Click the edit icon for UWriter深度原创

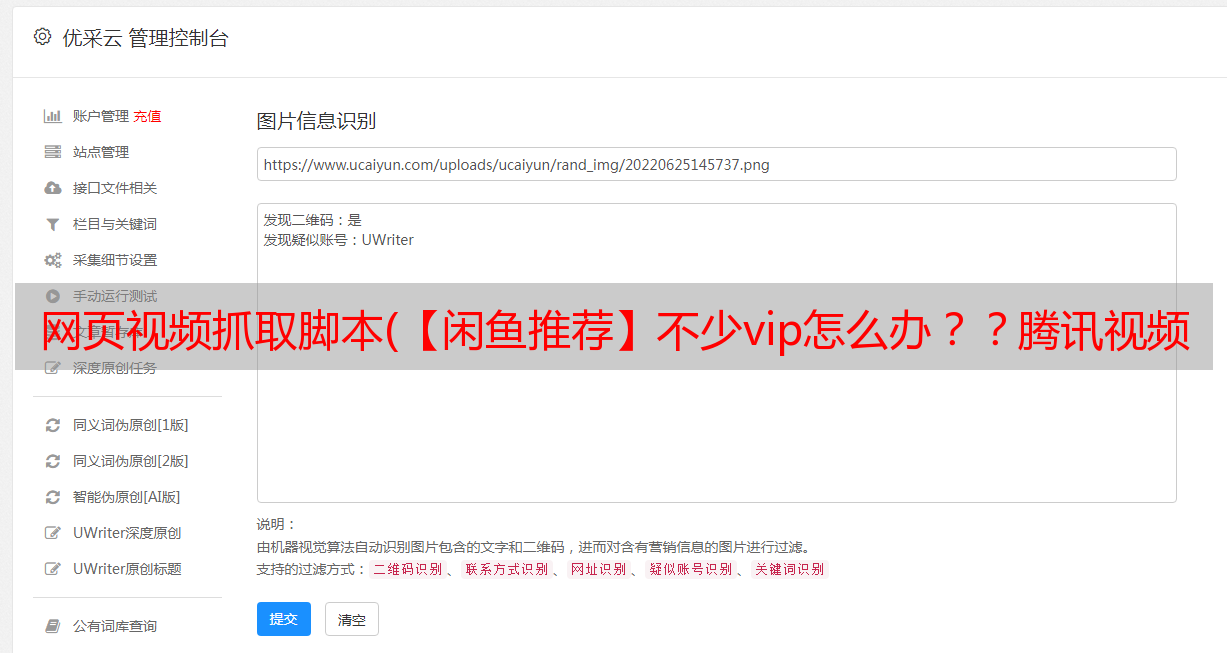coord(53,533)
